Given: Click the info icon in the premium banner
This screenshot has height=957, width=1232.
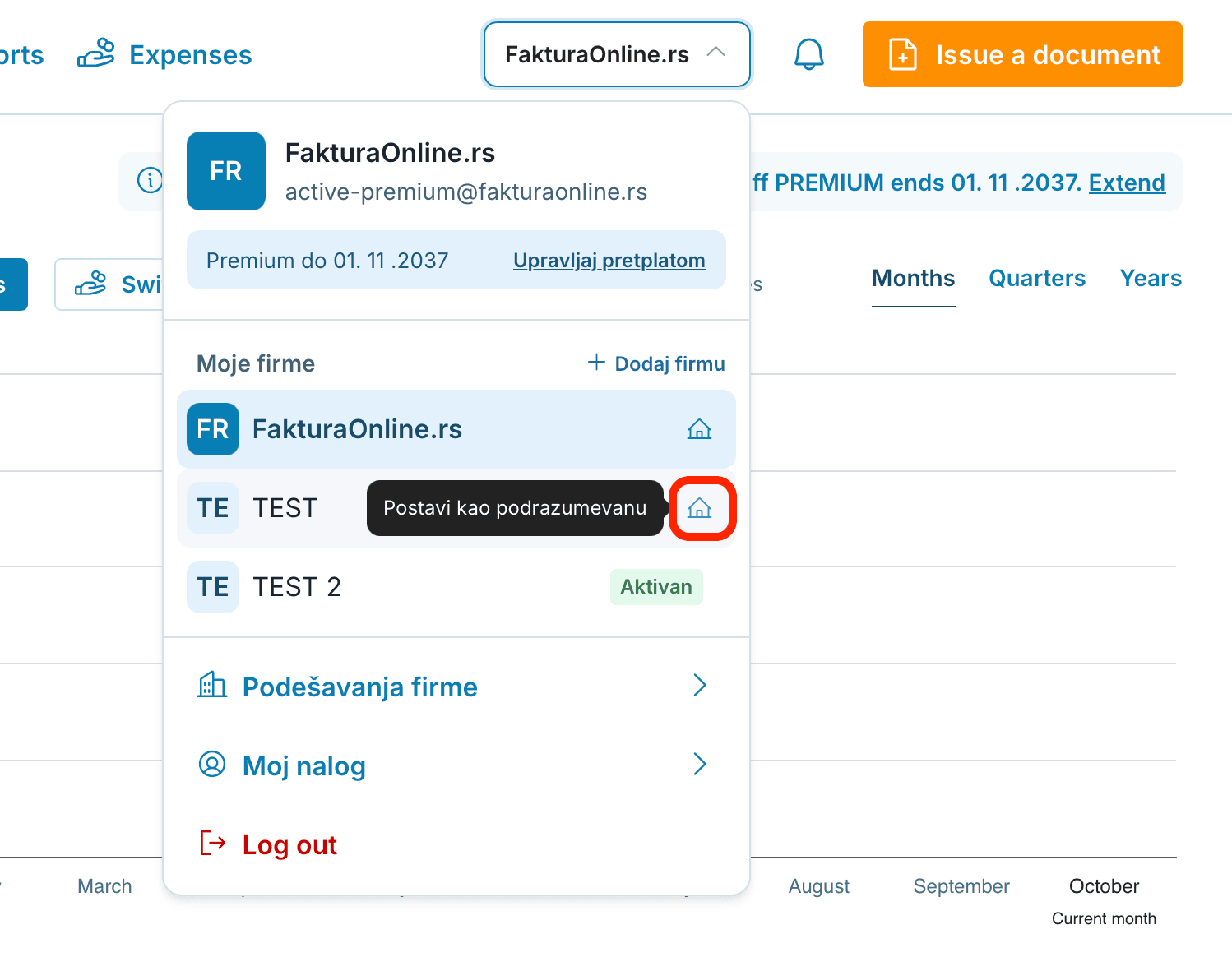Looking at the screenshot, I should pos(150,180).
